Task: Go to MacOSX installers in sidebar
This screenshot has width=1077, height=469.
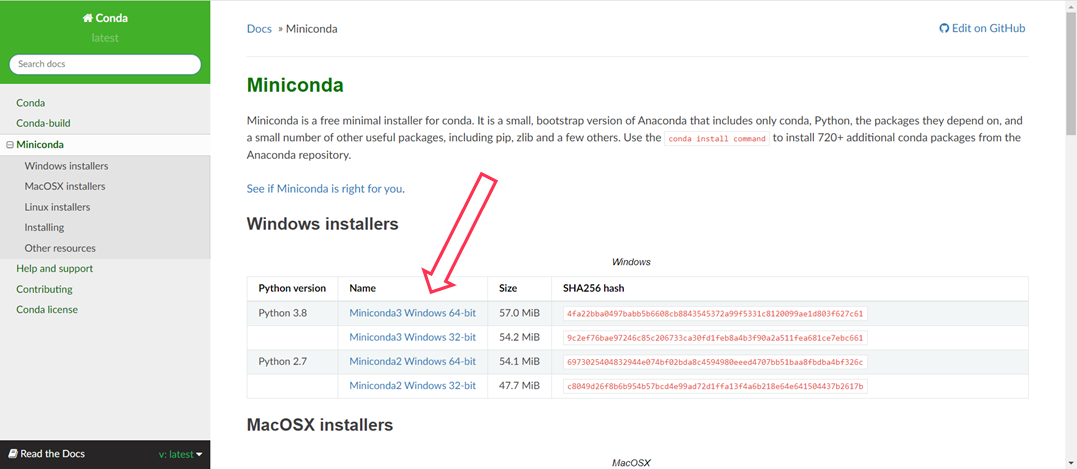Action: (65, 186)
